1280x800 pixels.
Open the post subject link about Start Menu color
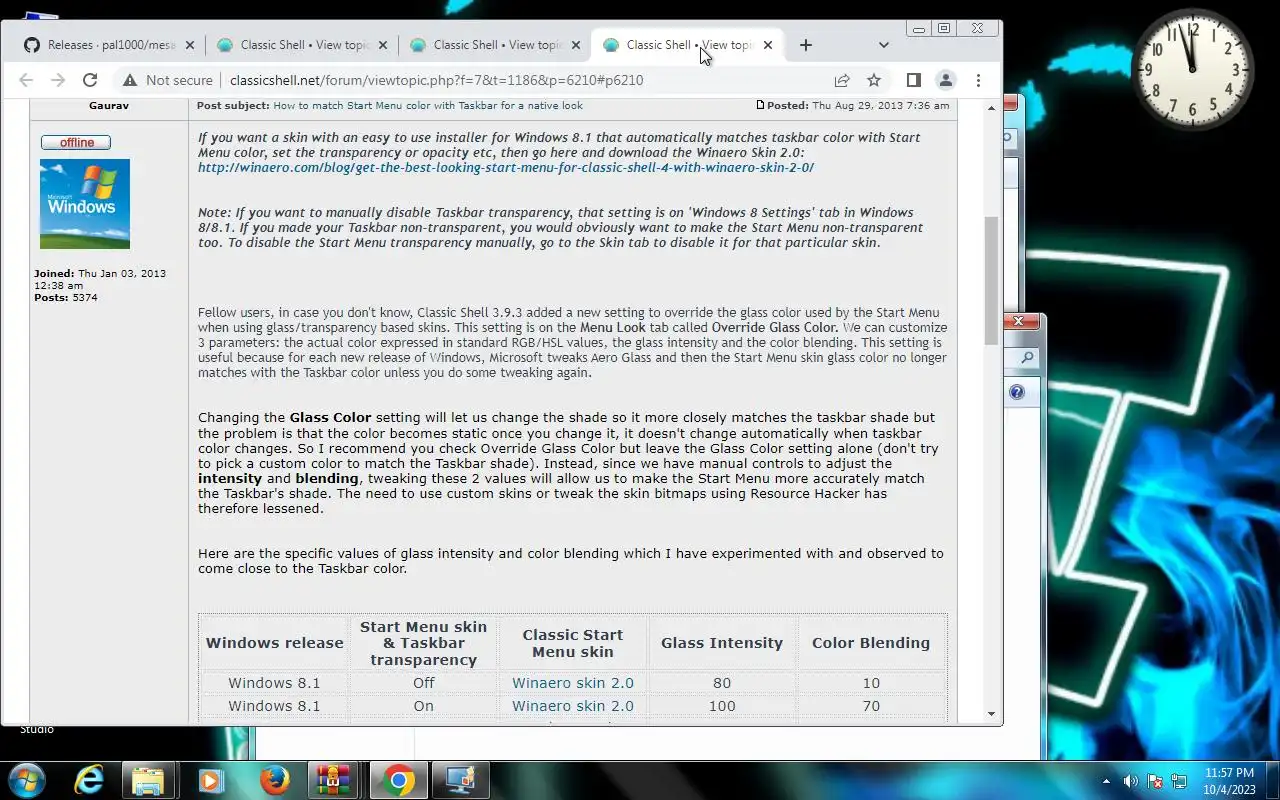[x=428, y=106]
